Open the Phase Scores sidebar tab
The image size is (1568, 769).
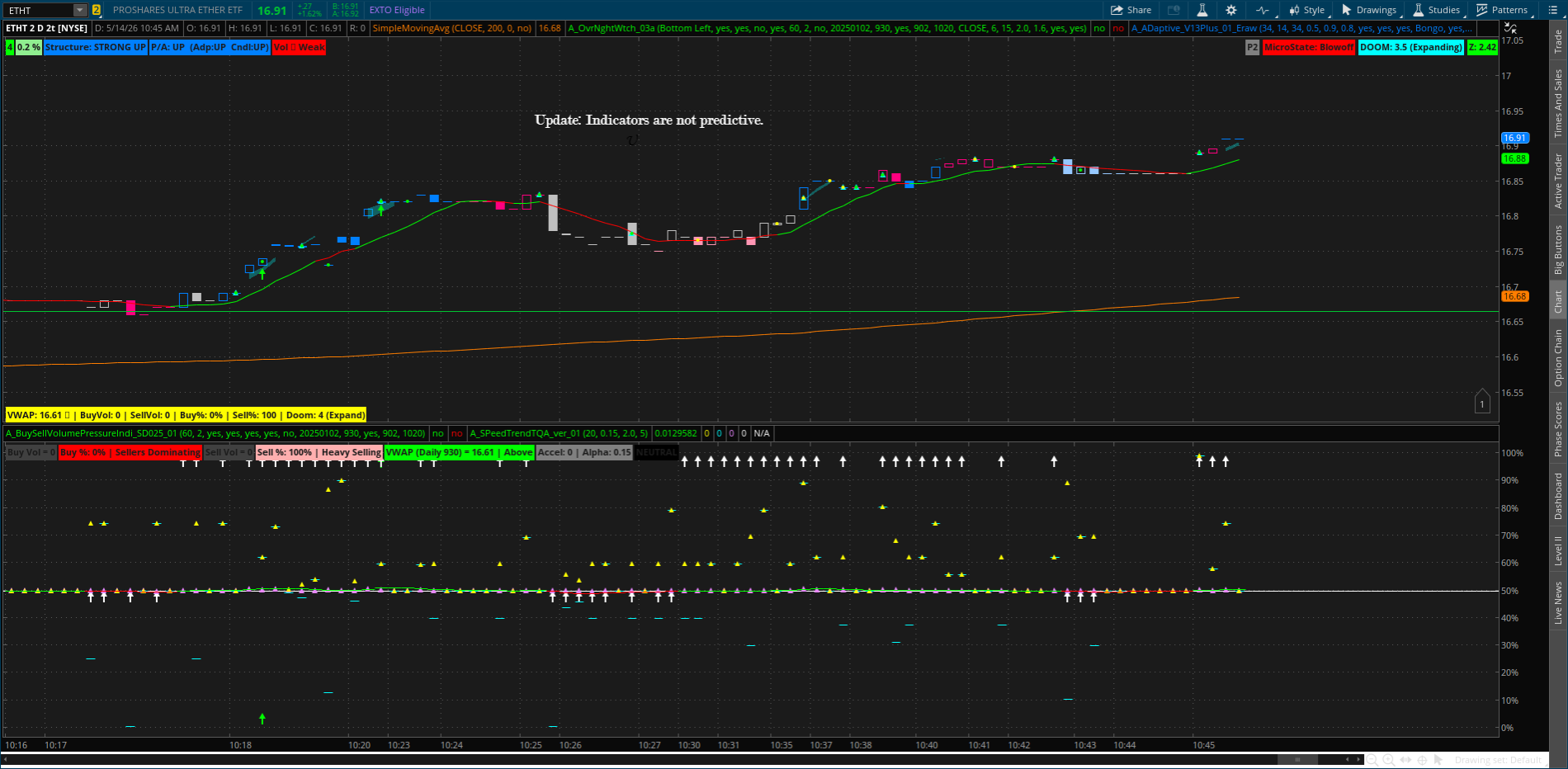click(x=1558, y=429)
